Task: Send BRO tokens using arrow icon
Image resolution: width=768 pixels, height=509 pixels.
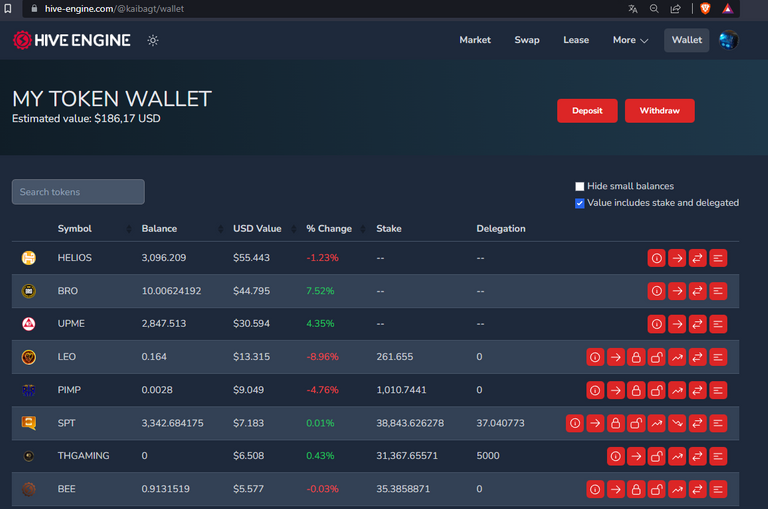Action: tap(677, 291)
